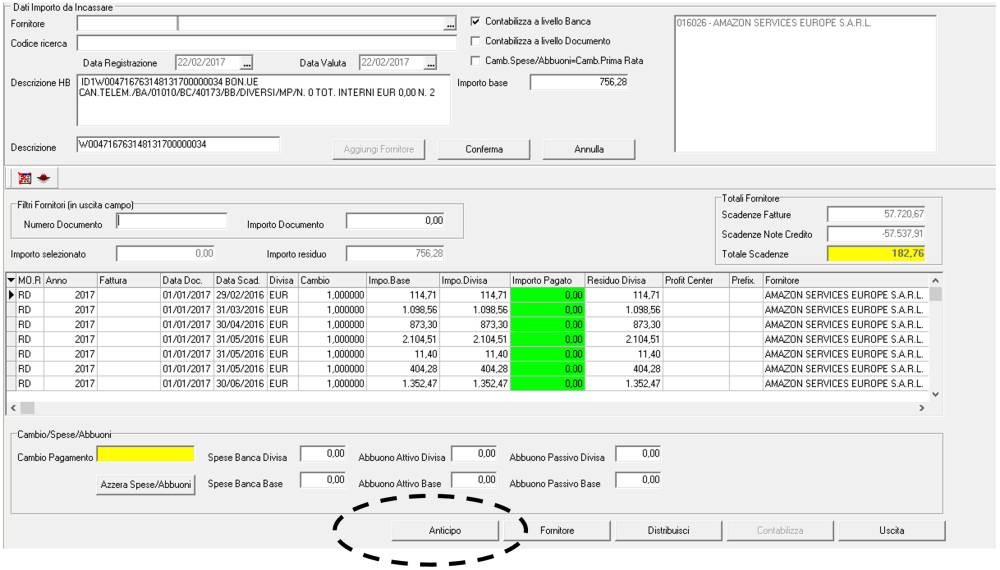This screenshot has width=1000, height=570.
Task: Open the Fornitore lookup ellipsis button
Action: click(449, 22)
